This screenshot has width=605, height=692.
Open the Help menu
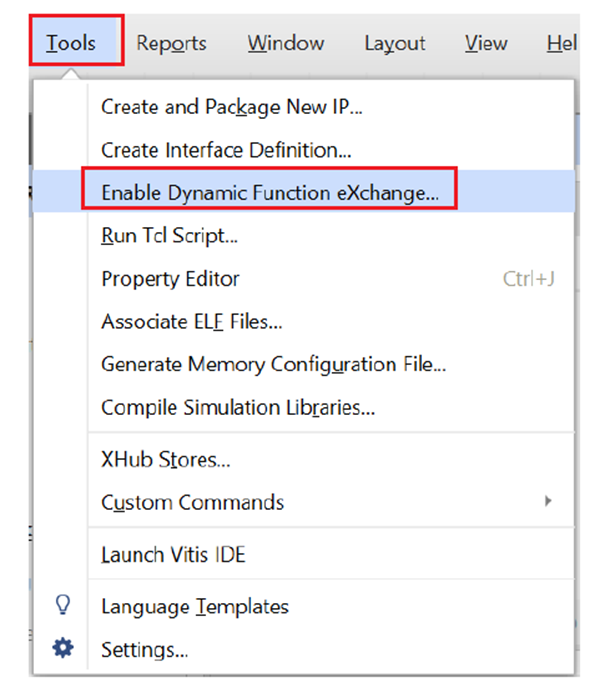[x=562, y=43]
